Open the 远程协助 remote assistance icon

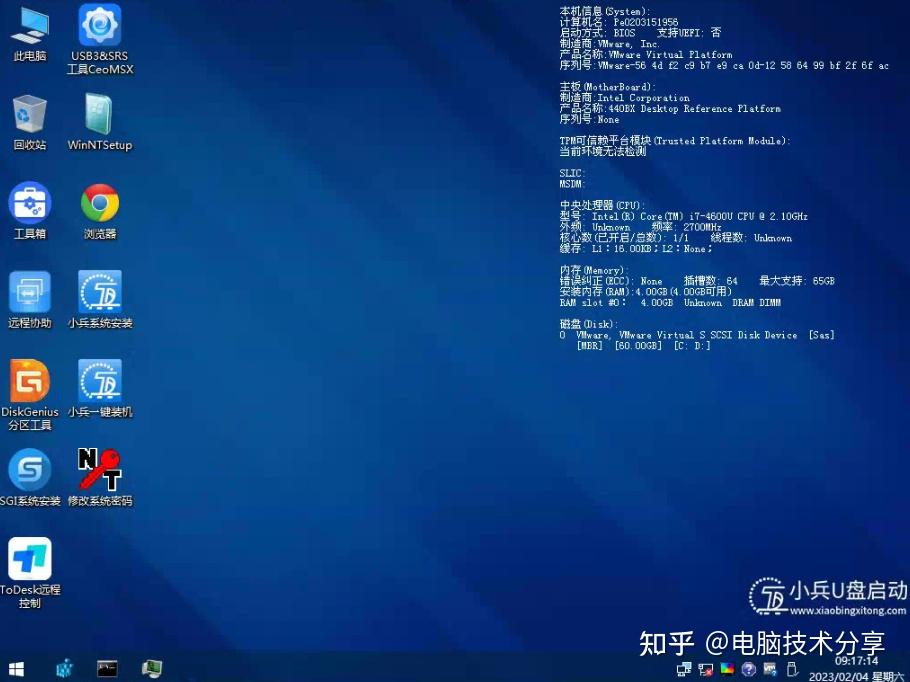click(x=30, y=300)
